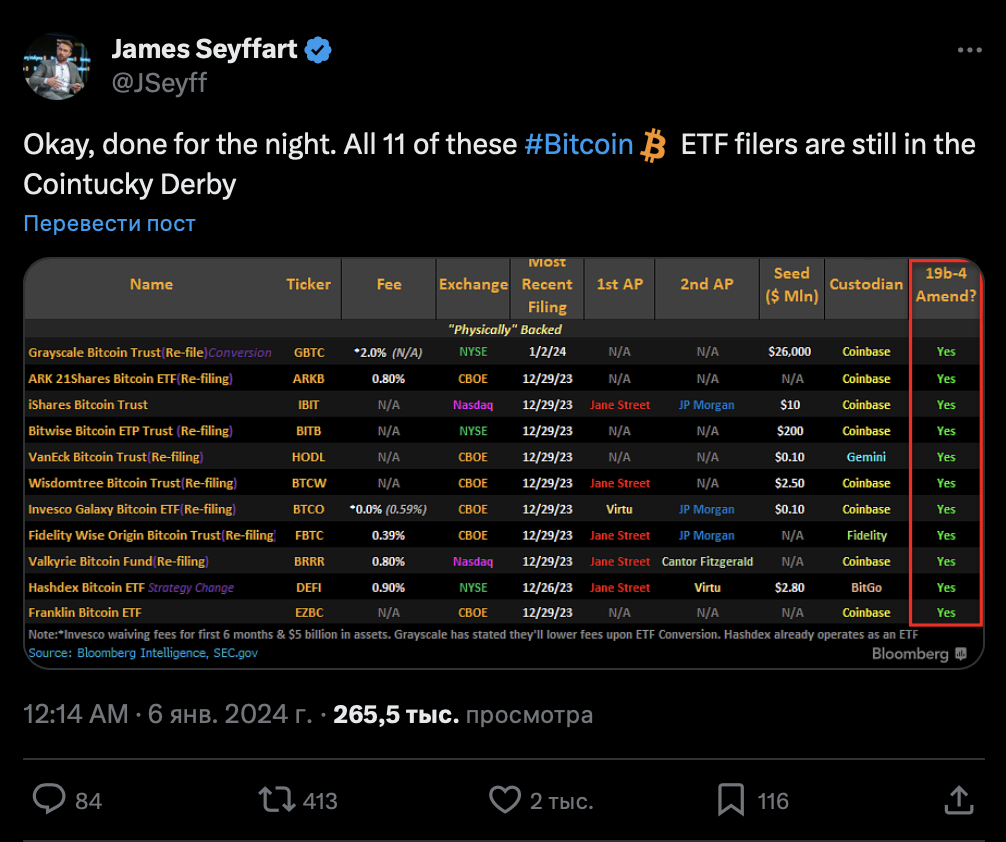This screenshot has width=1006, height=842.
Task: Click the 265,5 тыс. views count
Action: coord(396,715)
